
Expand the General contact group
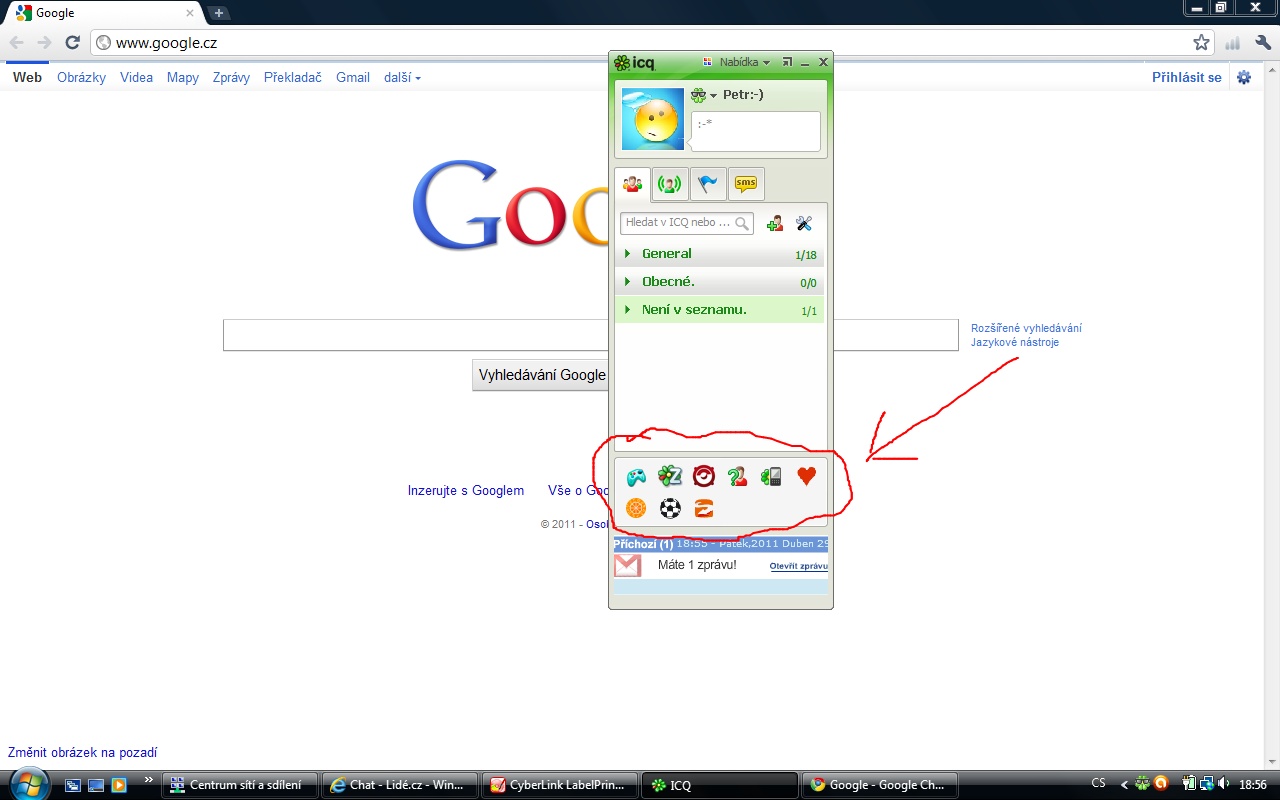(x=628, y=254)
